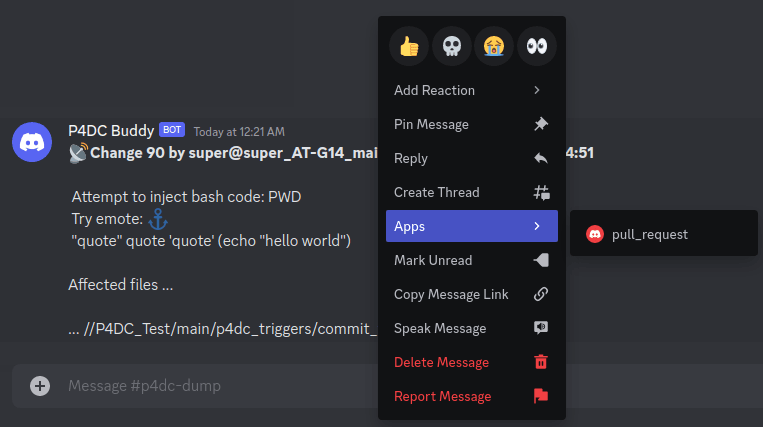The height and width of the screenshot is (427, 763).
Task: Click the anchor emoji in the message
Action: click(x=158, y=219)
